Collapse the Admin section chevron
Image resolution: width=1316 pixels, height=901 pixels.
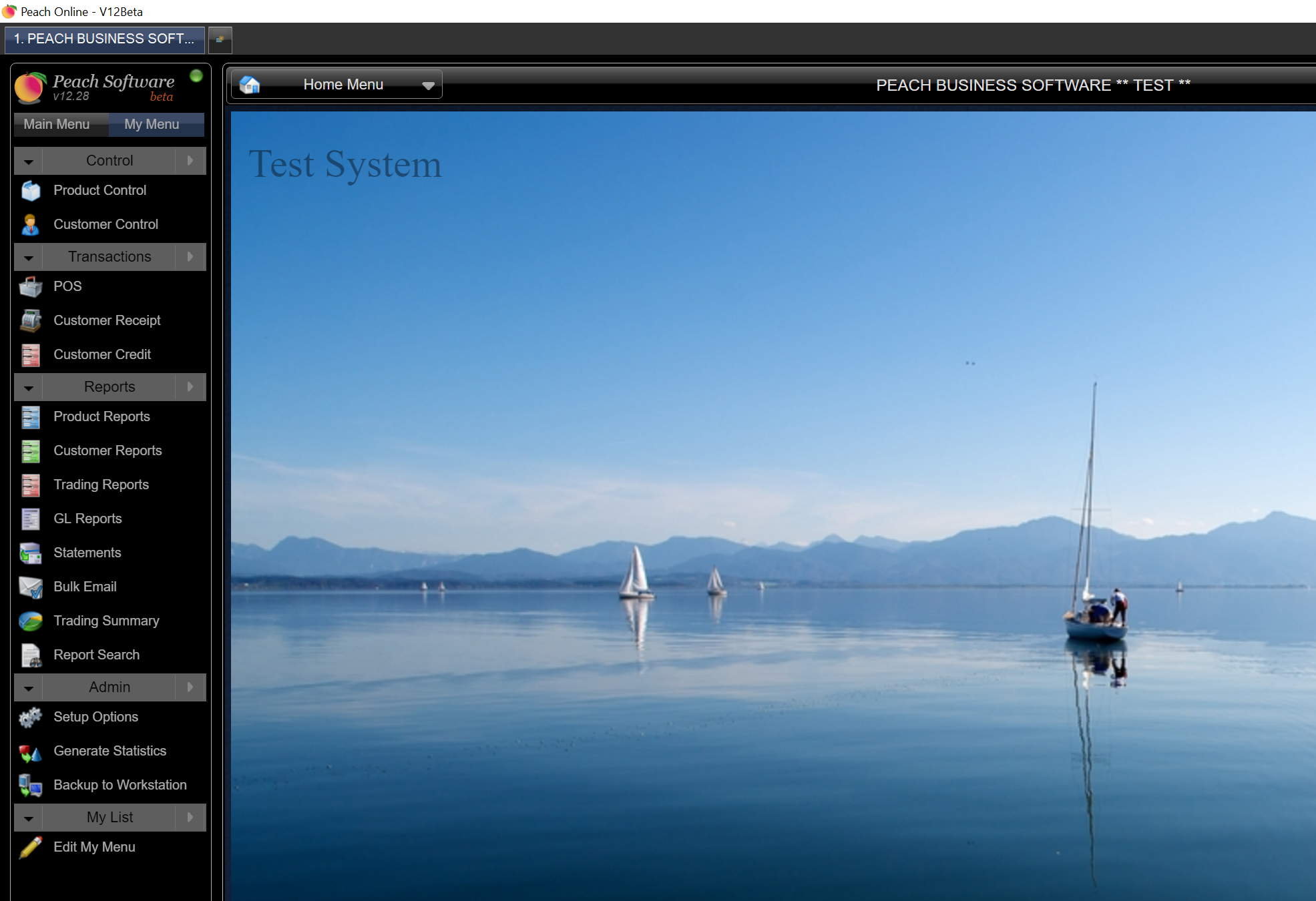(28, 687)
